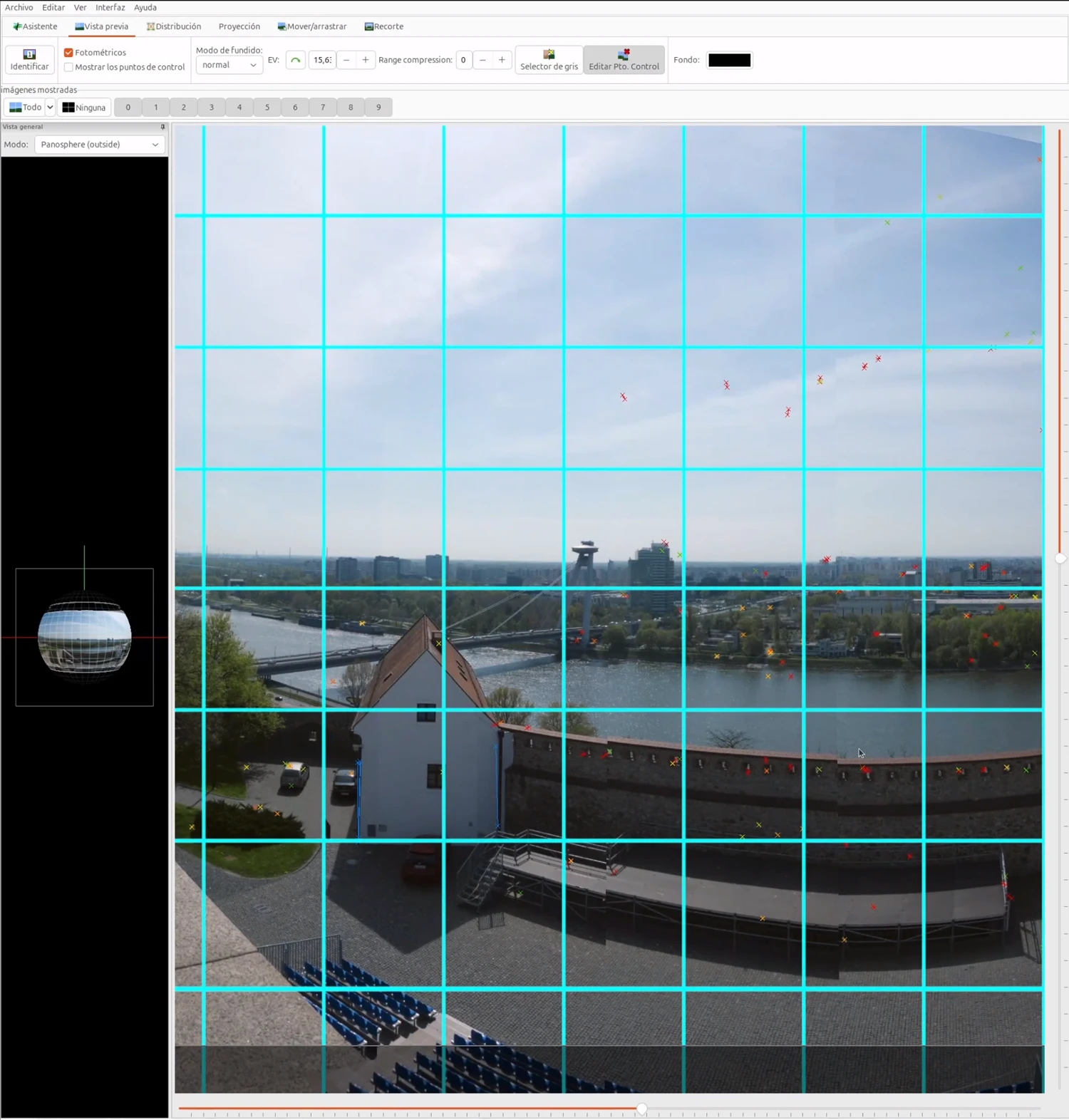The width and height of the screenshot is (1069, 1120).
Task: Open the dropdown arrow next to Todo
Action: pyautogui.click(x=50, y=108)
